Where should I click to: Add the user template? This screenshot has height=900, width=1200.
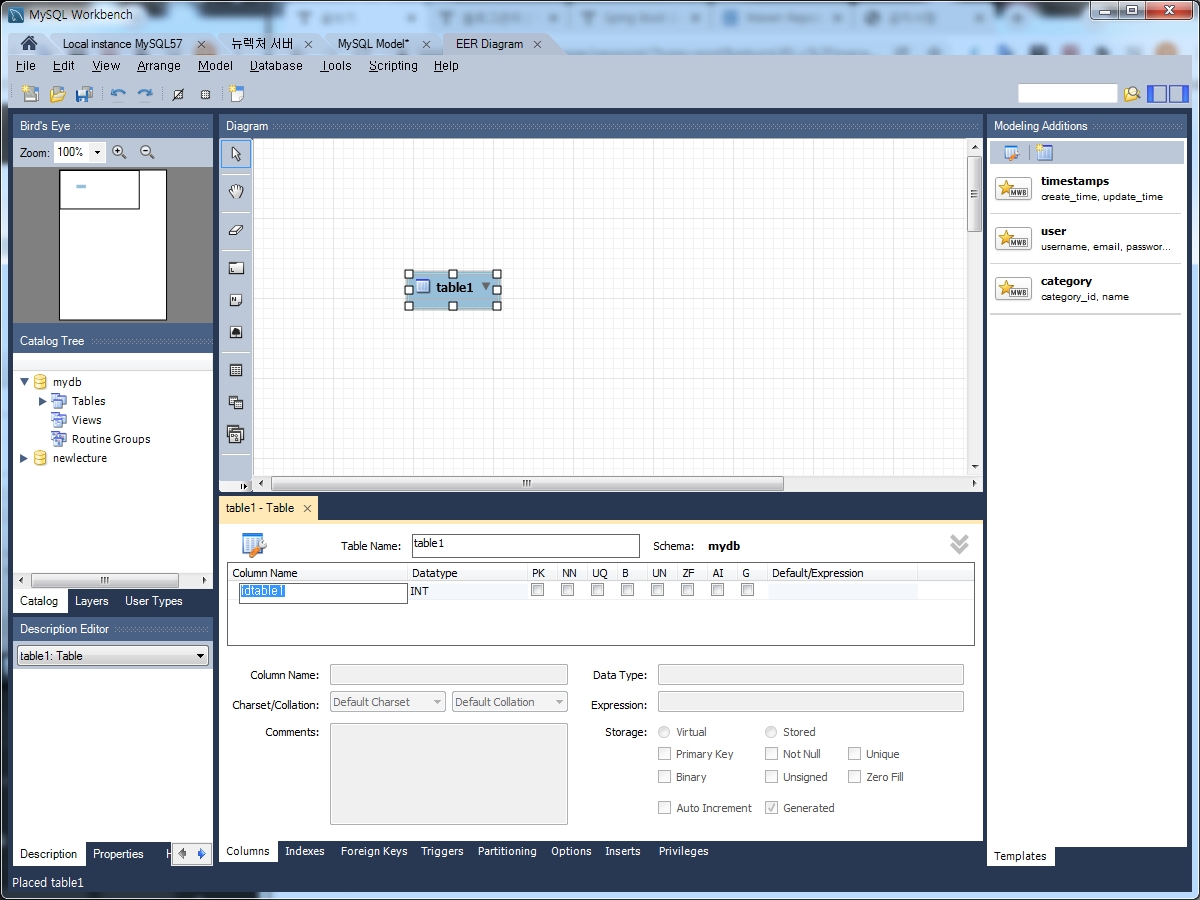1086,238
